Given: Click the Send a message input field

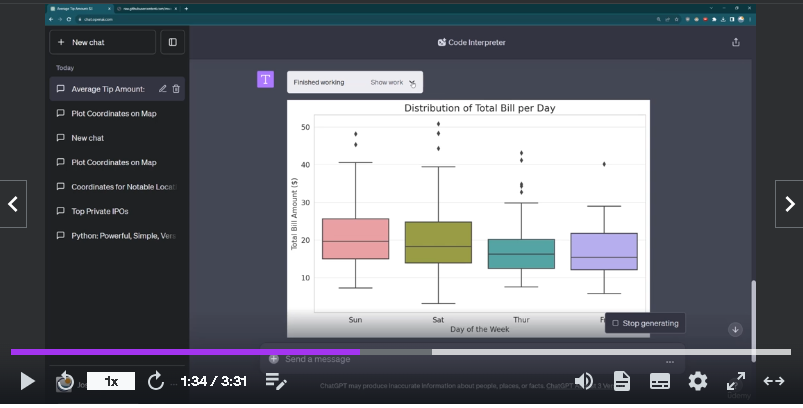Looking at the screenshot, I should (472, 359).
